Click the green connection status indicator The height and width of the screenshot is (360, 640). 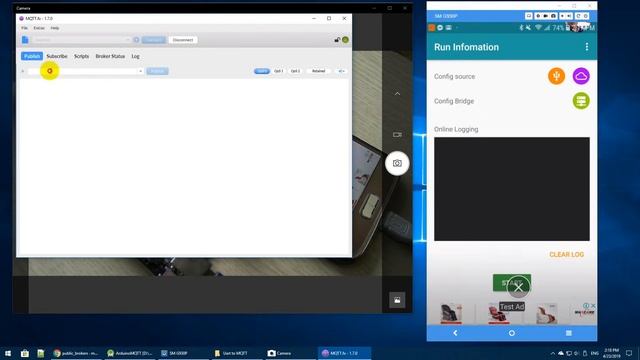click(345, 40)
